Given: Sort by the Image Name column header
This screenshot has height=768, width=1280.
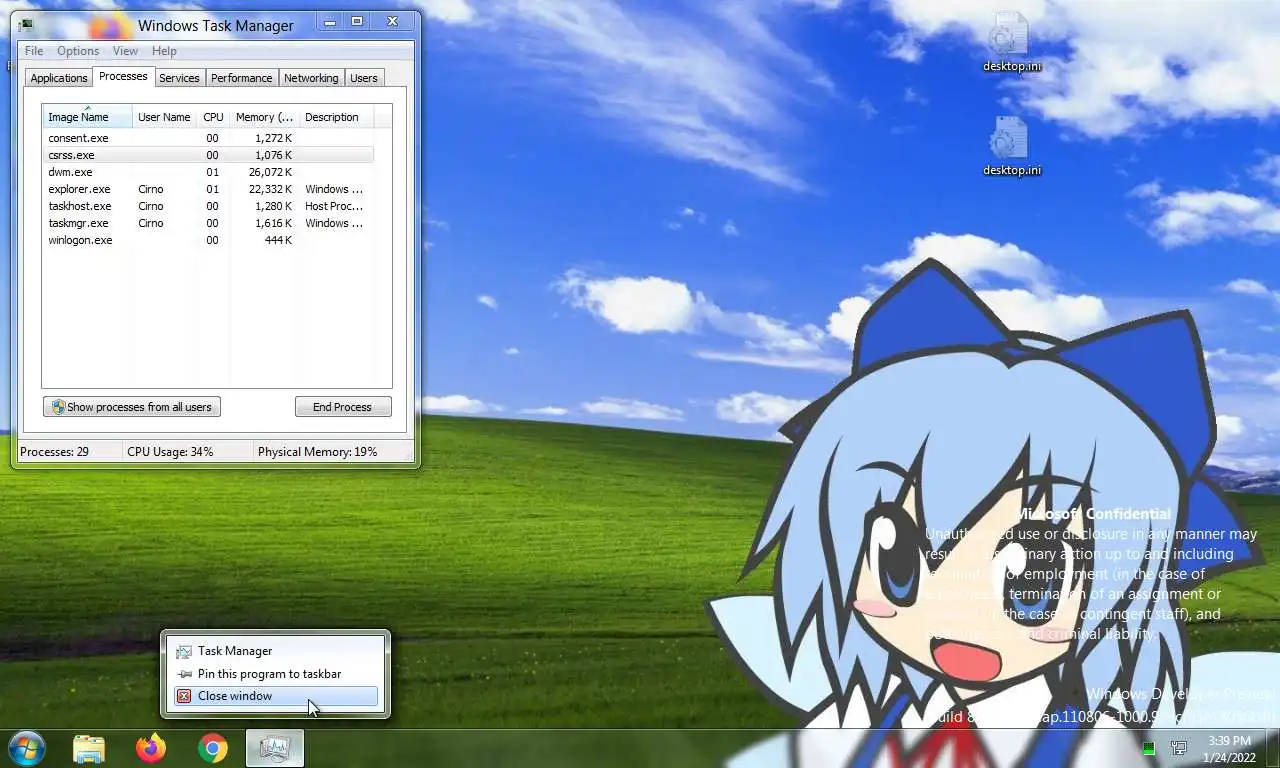Looking at the screenshot, I should [x=88, y=117].
